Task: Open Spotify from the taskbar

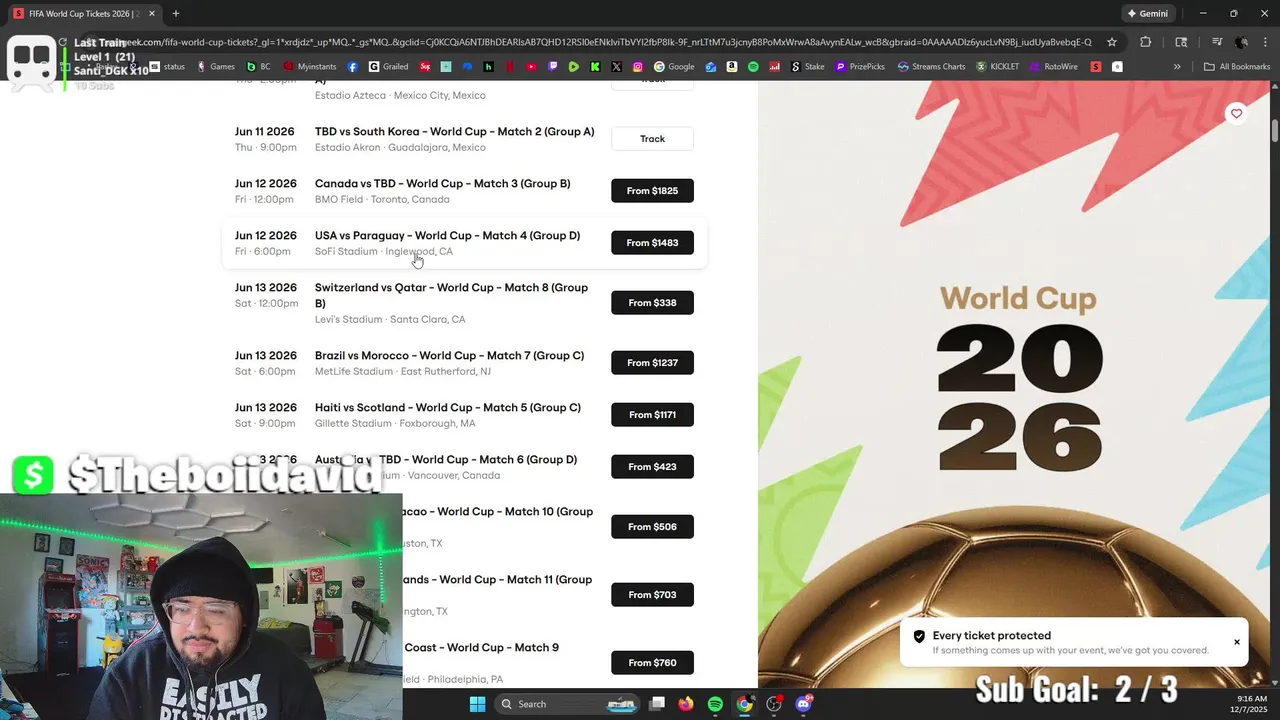Action: click(715, 704)
